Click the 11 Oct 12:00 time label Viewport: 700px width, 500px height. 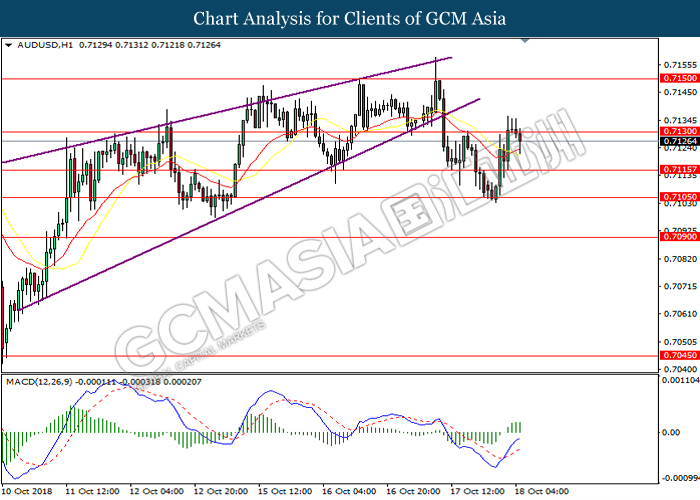click(x=92, y=492)
